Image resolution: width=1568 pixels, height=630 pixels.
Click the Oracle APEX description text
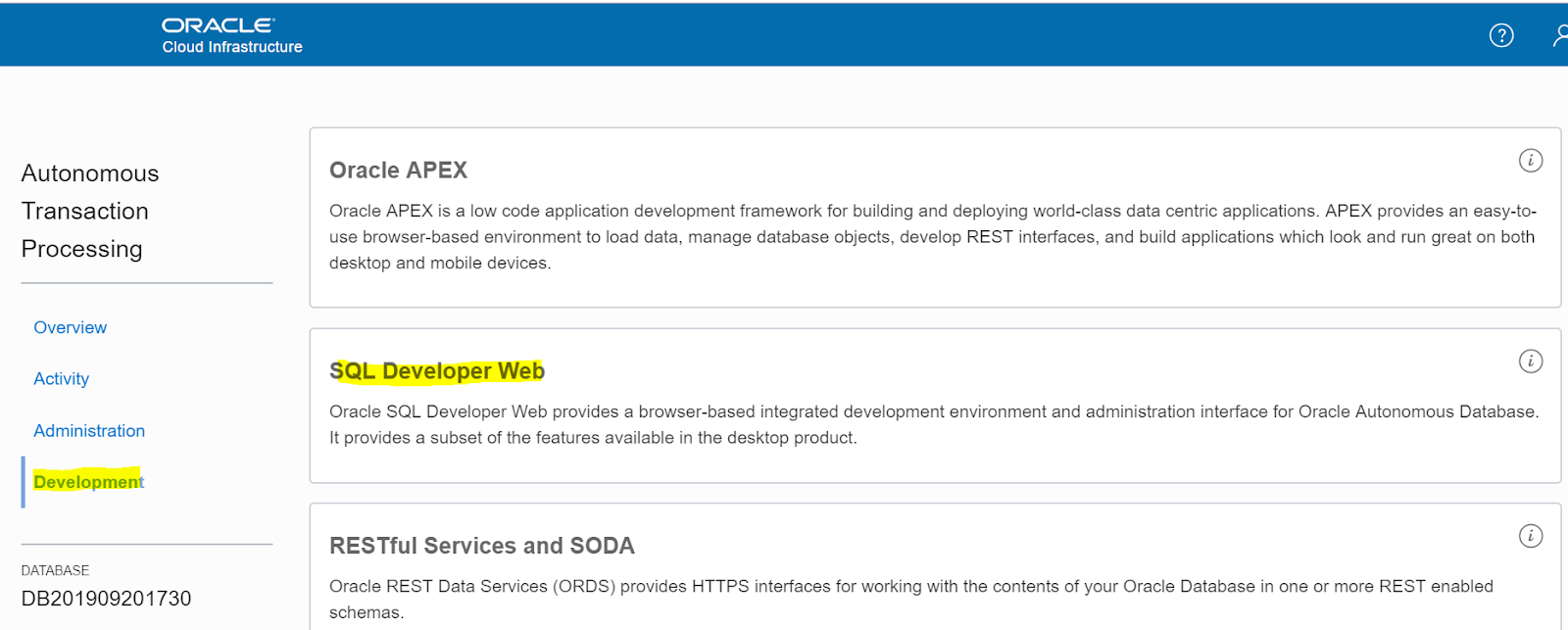coord(933,237)
